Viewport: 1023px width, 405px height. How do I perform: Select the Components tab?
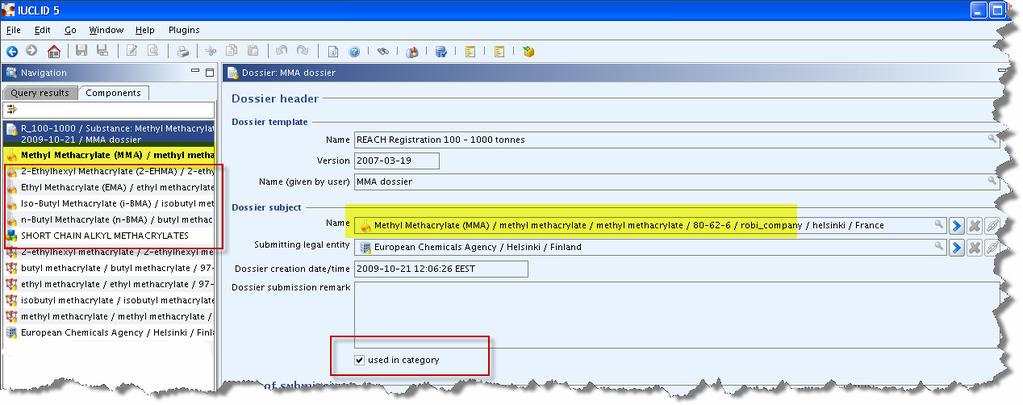tap(114, 93)
